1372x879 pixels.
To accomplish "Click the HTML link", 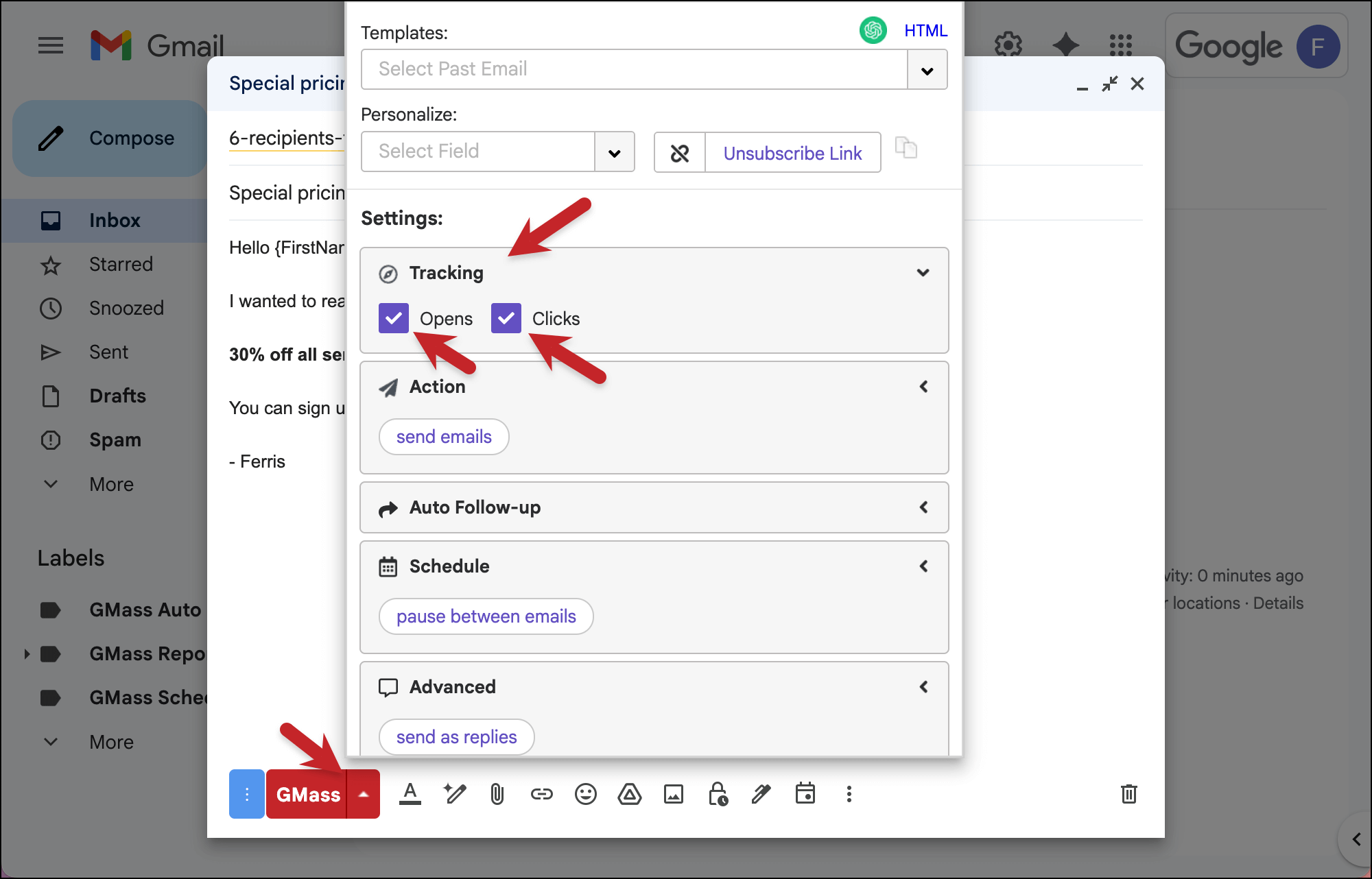I will (925, 30).
